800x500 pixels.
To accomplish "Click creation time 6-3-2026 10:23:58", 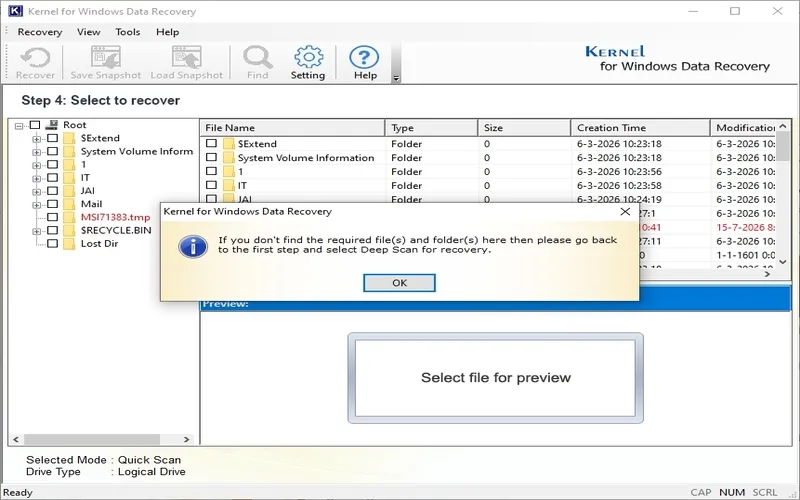I will (619, 186).
